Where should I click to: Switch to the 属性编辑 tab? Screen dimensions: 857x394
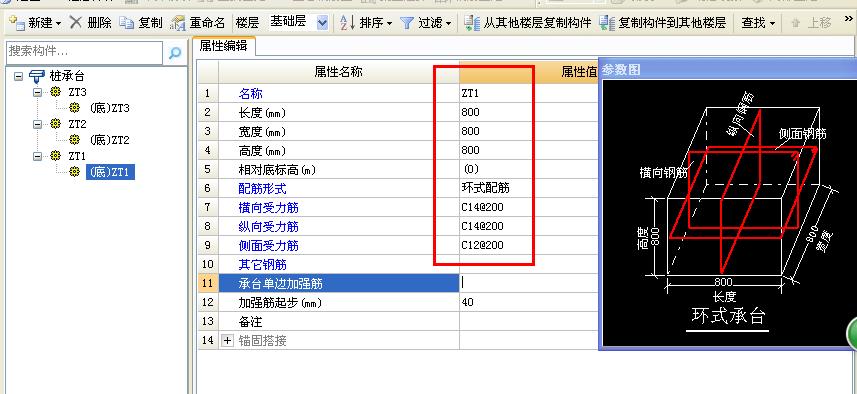[224, 46]
